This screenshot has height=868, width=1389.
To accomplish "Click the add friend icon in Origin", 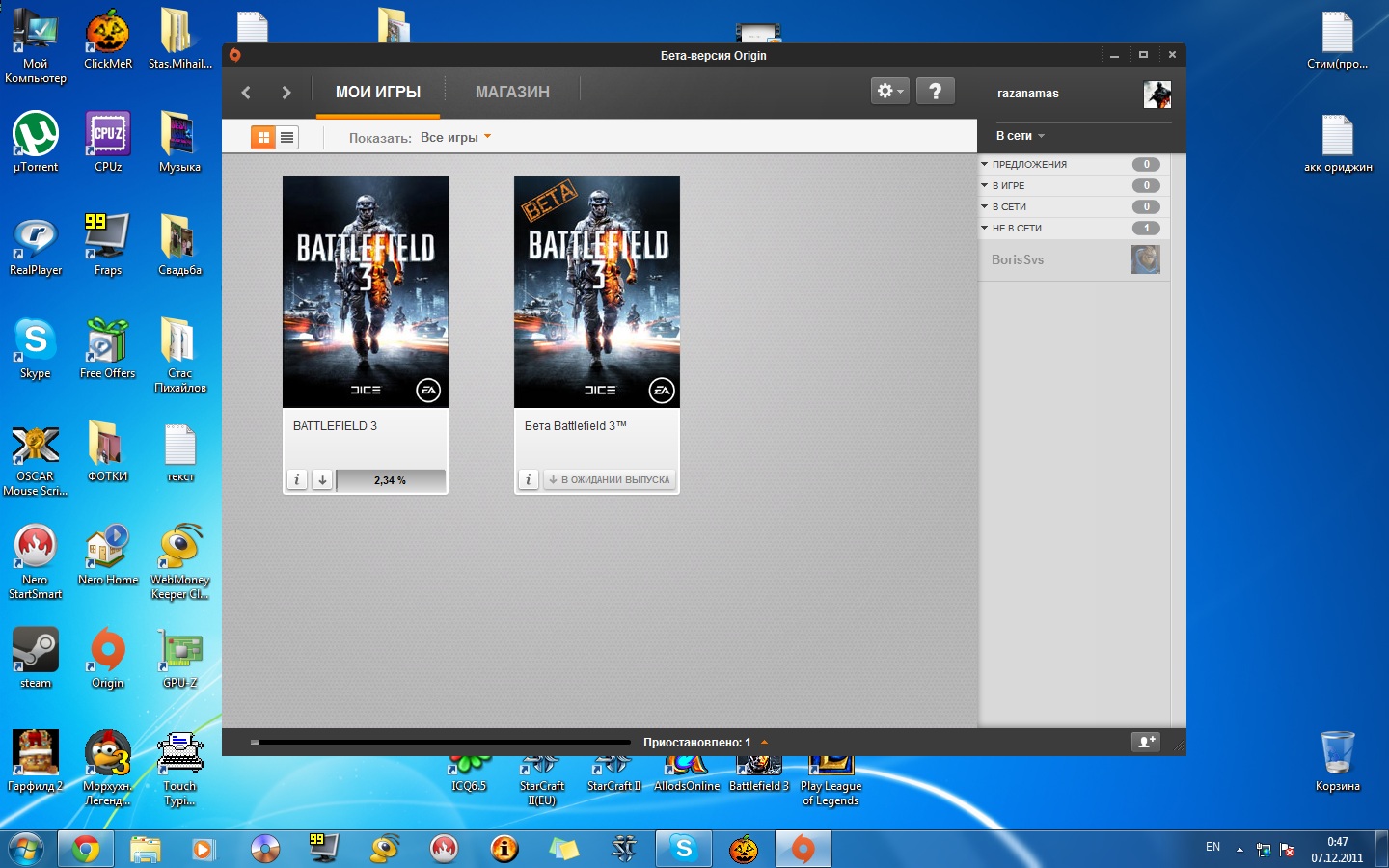I will 1146,742.
